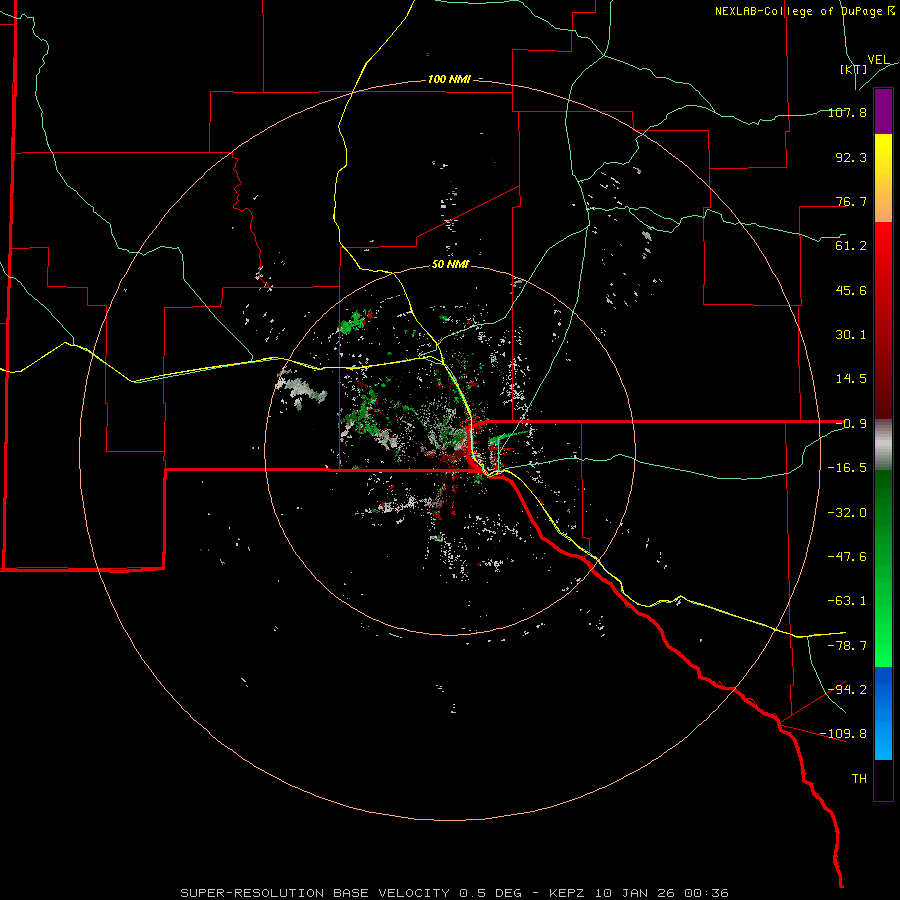Image resolution: width=900 pixels, height=900 pixels.
Task: Click the TH legend label
Action: [x=859, y=779]
